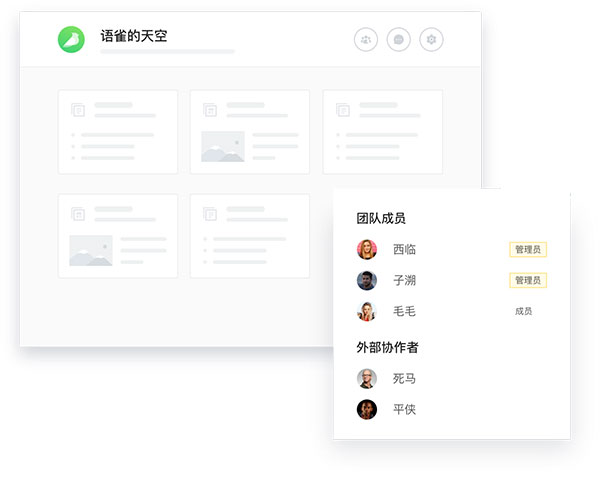Open collaborator name 死马
The image size is (600, 477).
(x=404, y=379)
